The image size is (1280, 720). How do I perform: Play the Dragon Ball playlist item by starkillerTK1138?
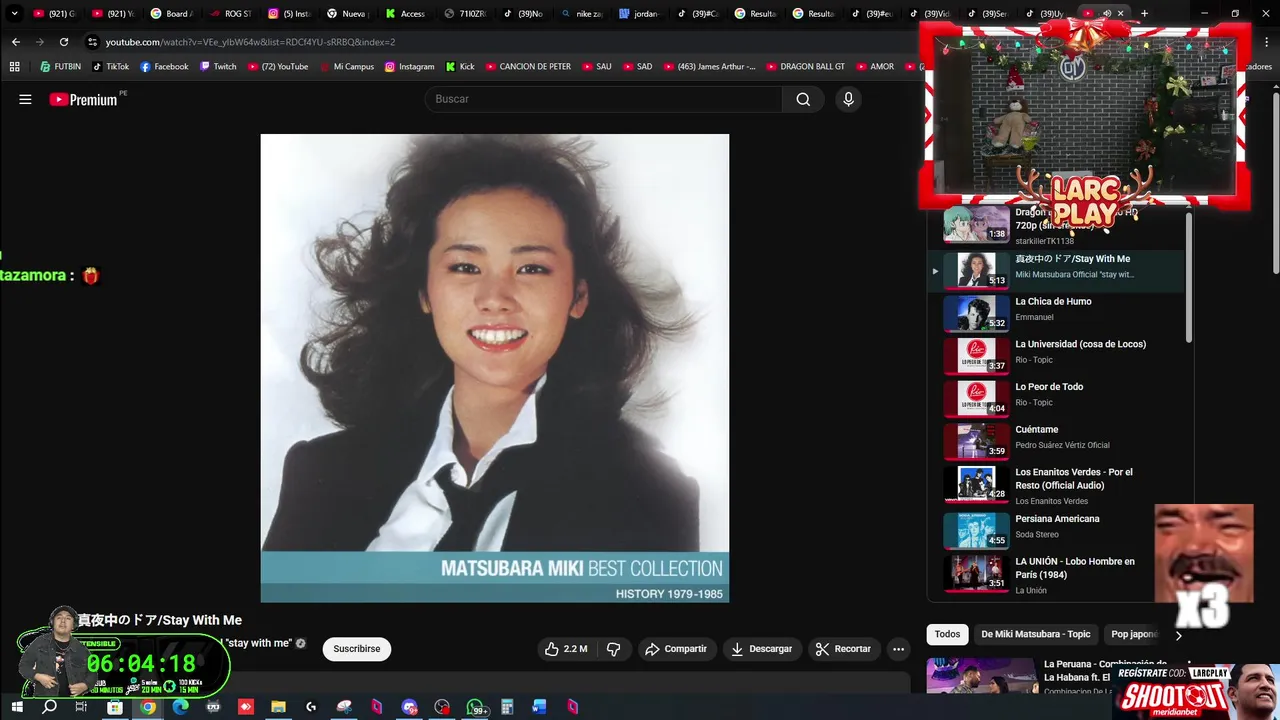[x=1055, y=226]
